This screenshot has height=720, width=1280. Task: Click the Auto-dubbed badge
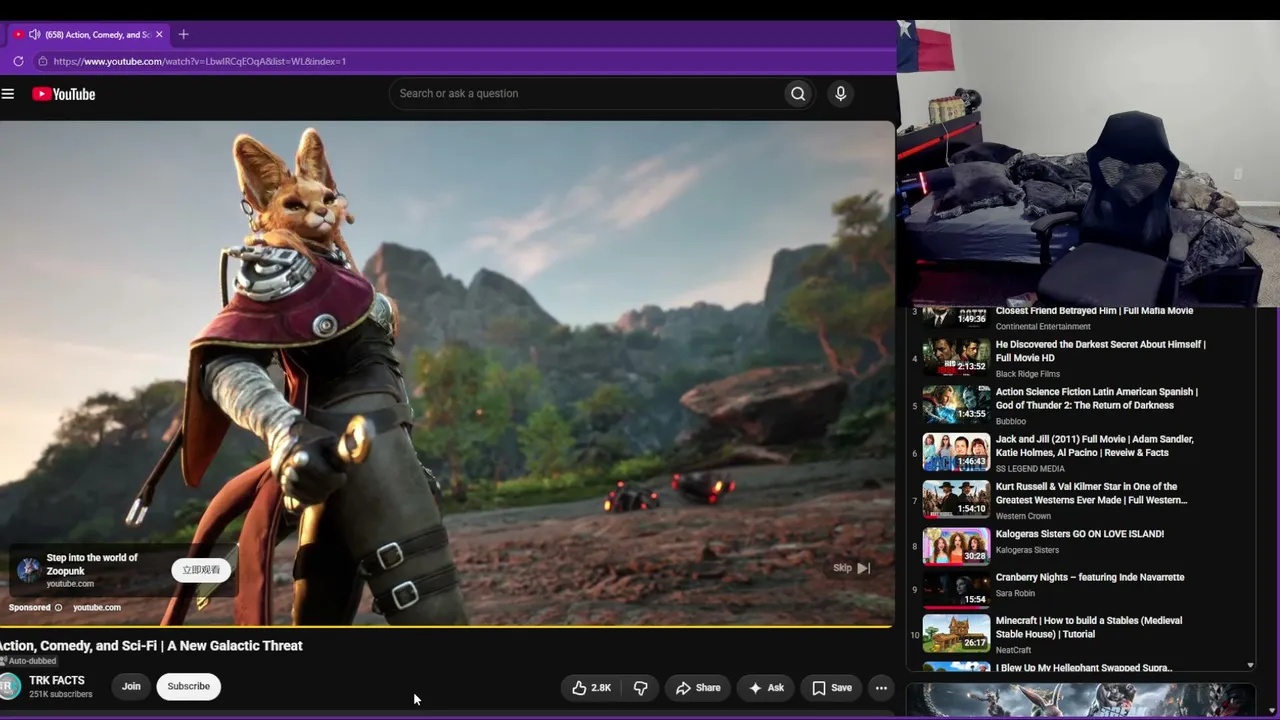[x=28, y=661]
